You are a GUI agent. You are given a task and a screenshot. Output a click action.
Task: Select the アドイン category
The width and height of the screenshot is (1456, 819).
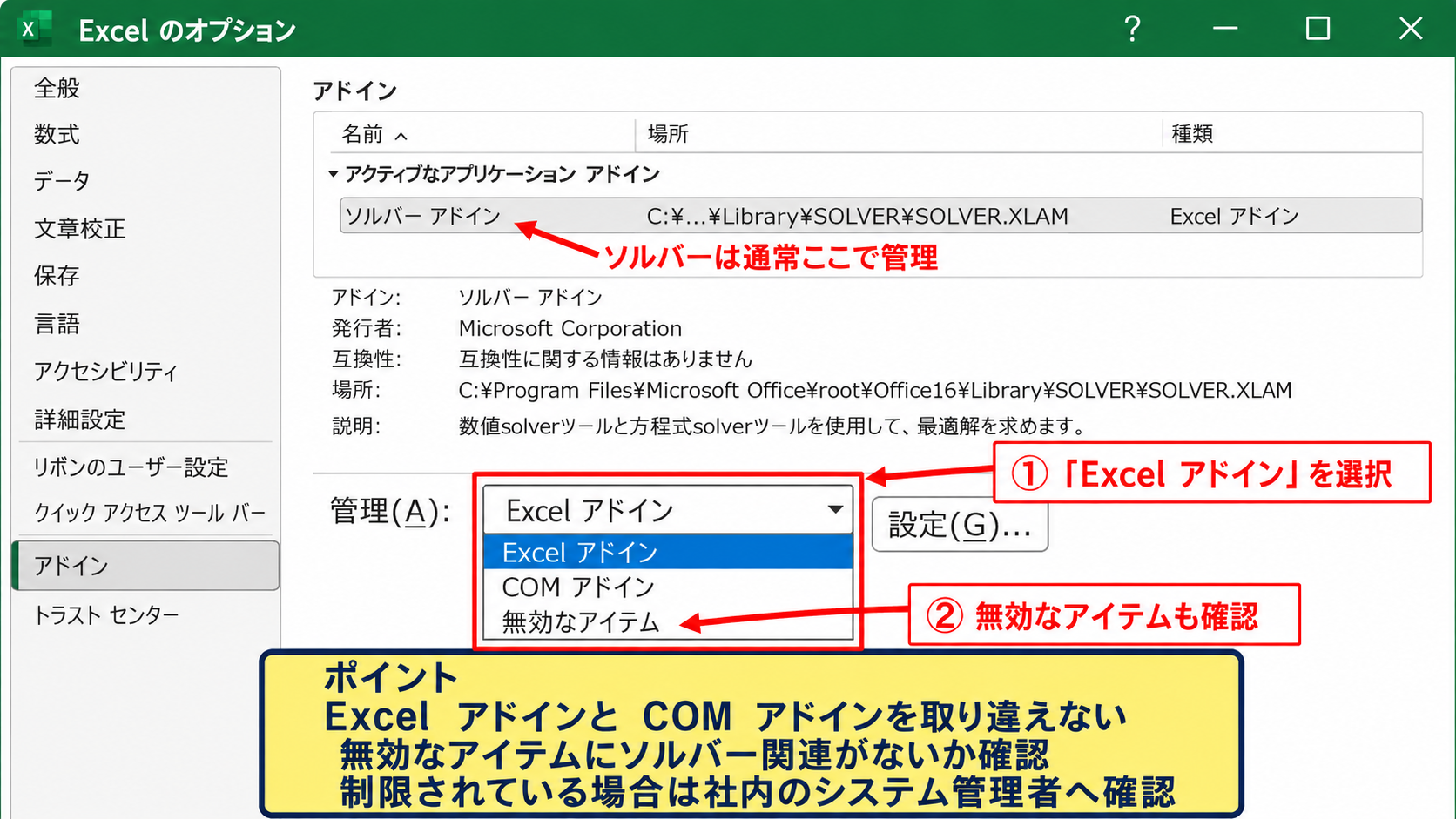click(x=146, y=566)
